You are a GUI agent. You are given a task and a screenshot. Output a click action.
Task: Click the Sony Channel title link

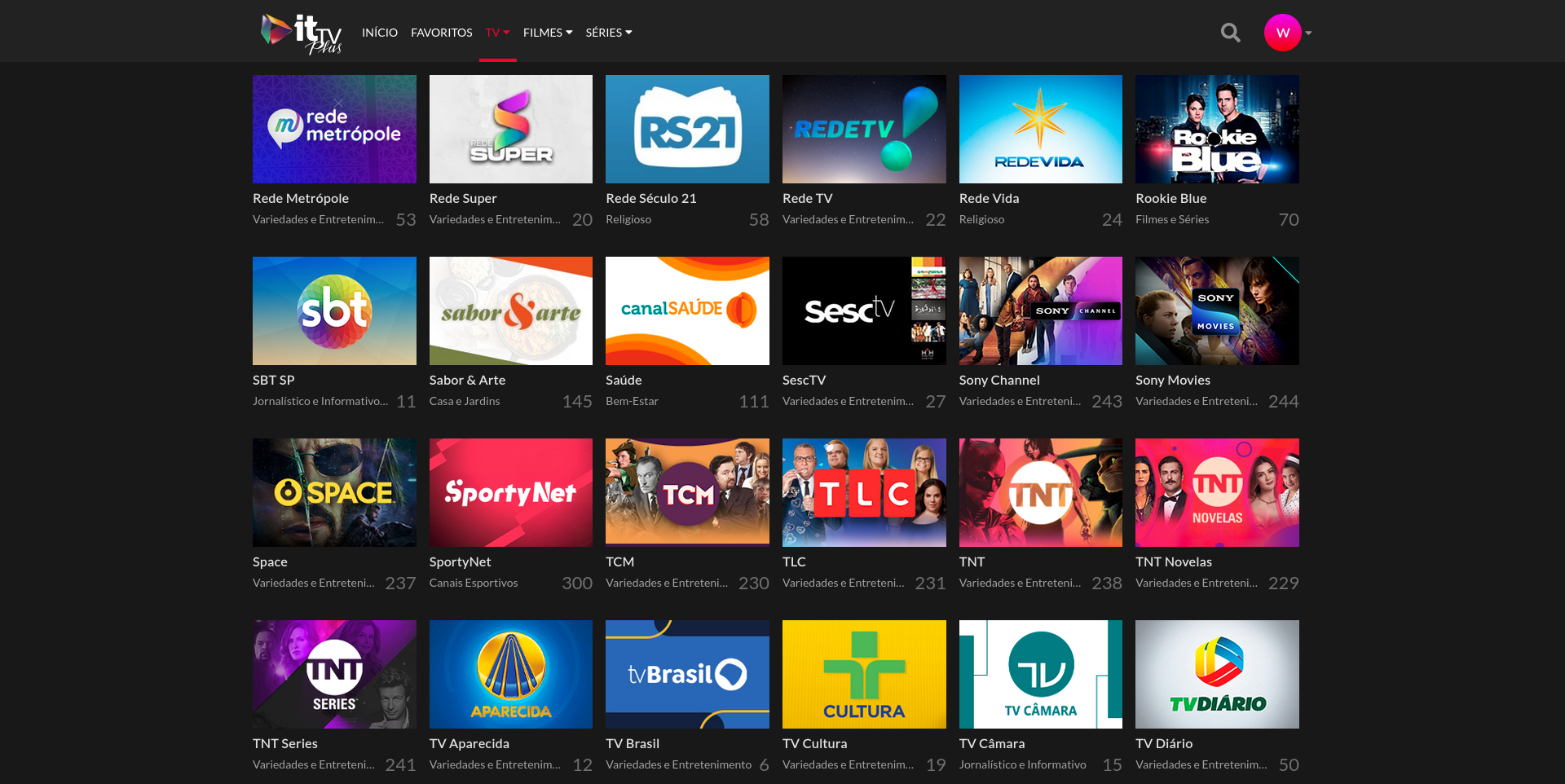(999, 380)
